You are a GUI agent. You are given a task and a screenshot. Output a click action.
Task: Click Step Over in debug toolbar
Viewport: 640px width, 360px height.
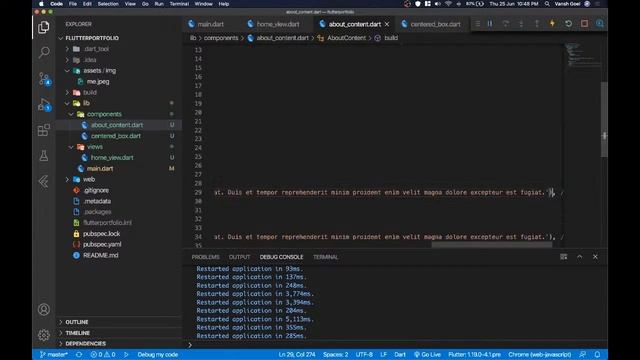[505, 24]
